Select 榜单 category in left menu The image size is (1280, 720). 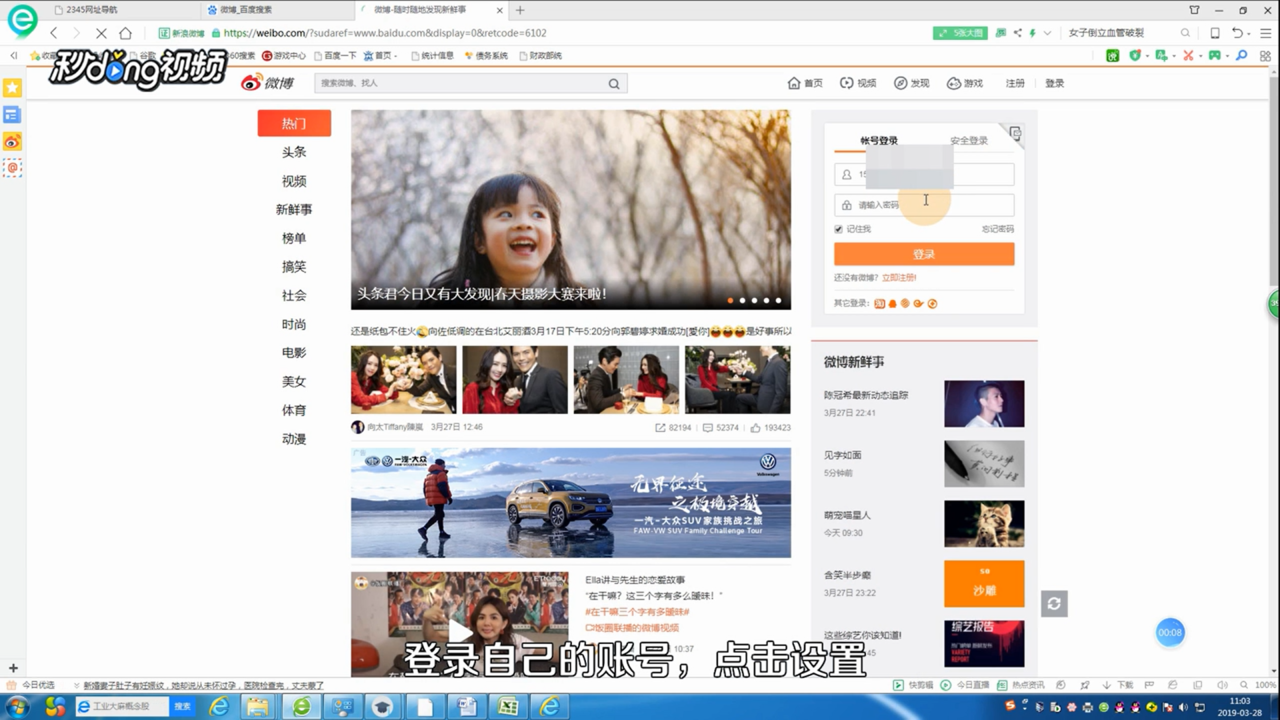coord(294,238)
